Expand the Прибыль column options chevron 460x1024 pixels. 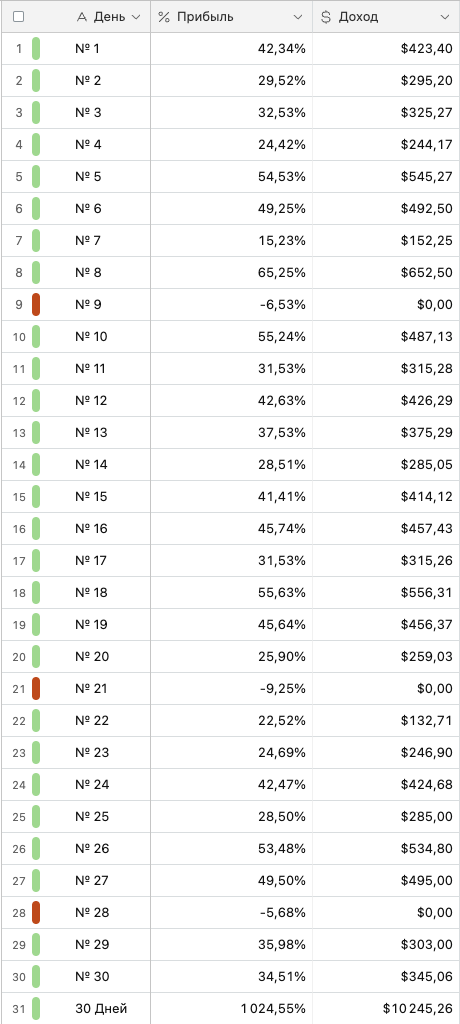pyautogui.click(x=298, y=17)
